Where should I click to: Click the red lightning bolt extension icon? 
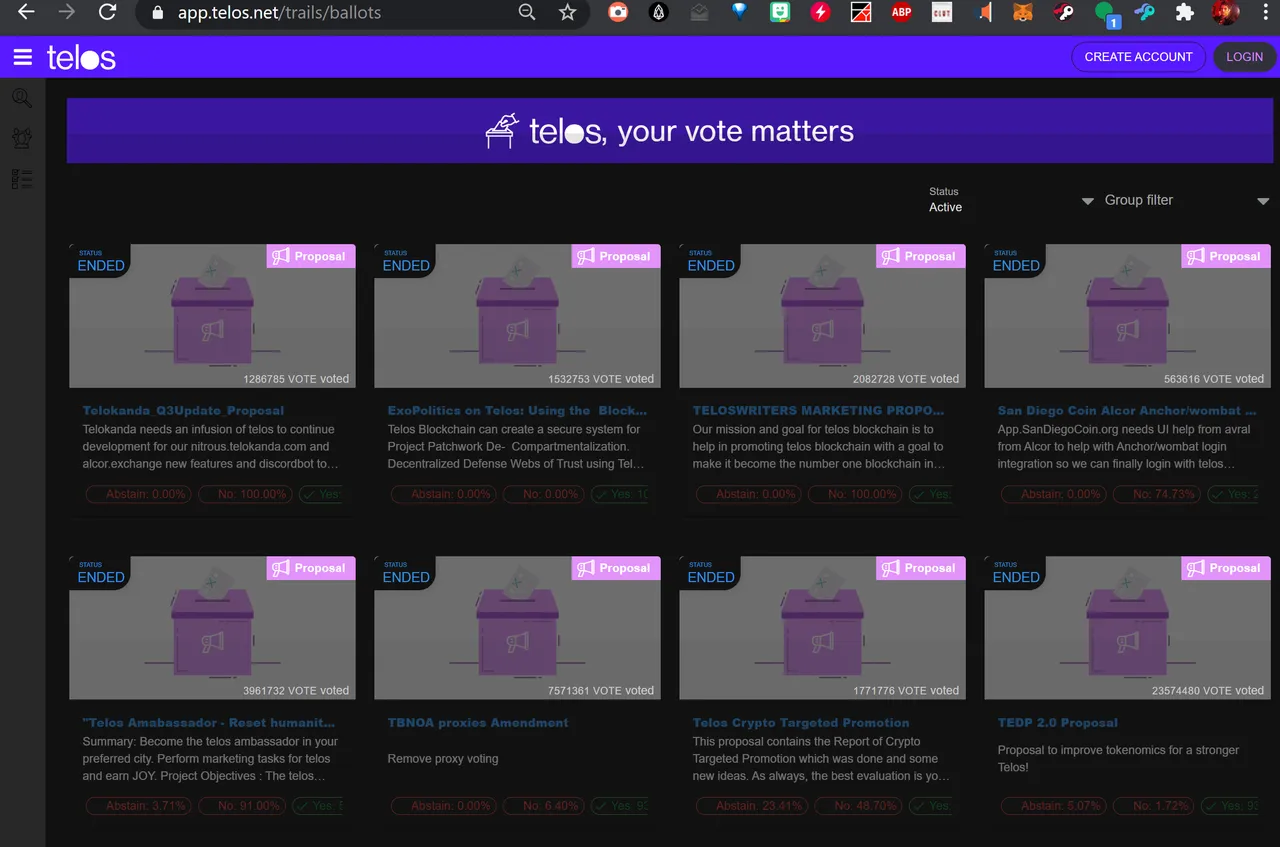coord(820,13)
